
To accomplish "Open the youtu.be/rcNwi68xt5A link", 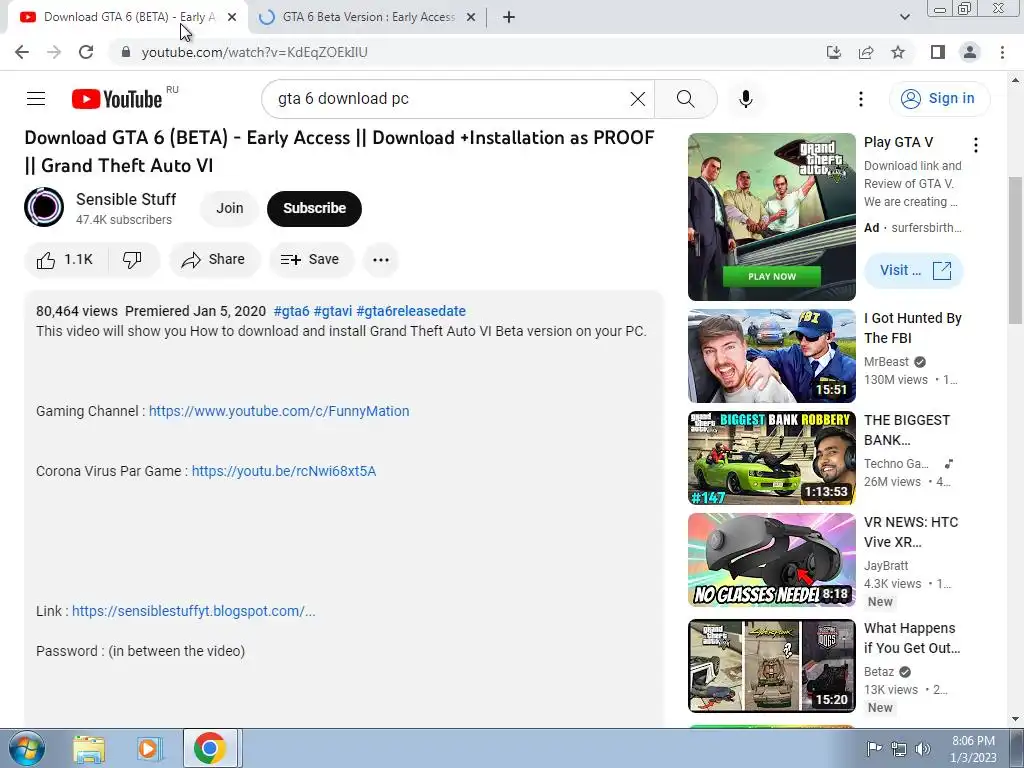I will point(284,472).
